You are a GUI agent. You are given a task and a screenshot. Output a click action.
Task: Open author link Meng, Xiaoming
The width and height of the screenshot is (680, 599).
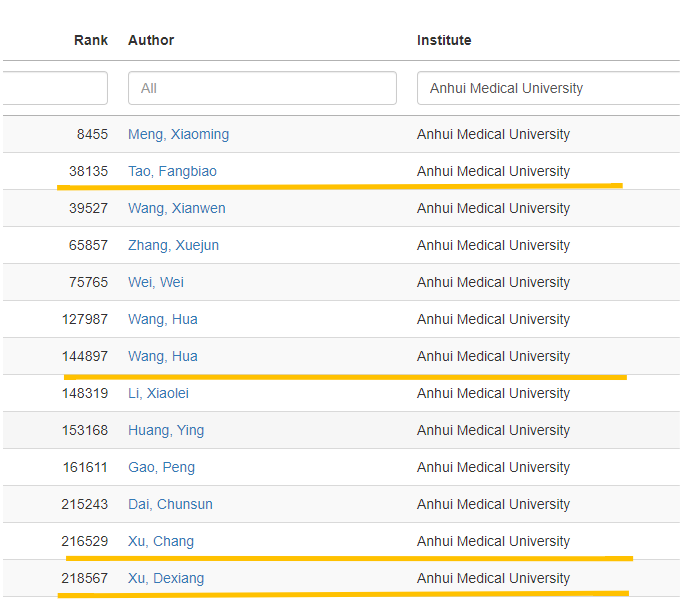click(x=178, y=134)
